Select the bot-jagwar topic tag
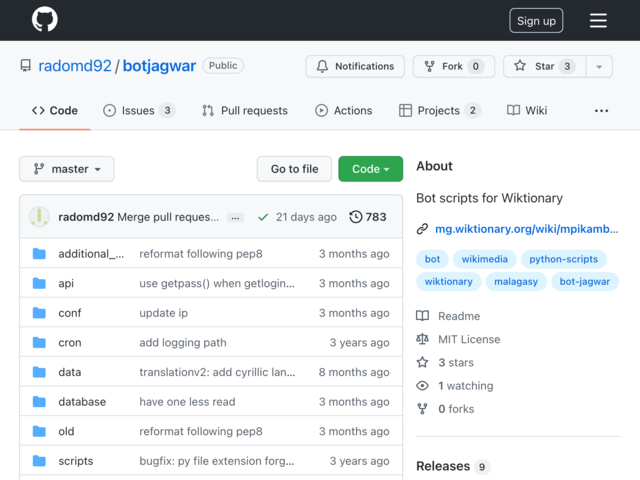 [x=584, y=282]
